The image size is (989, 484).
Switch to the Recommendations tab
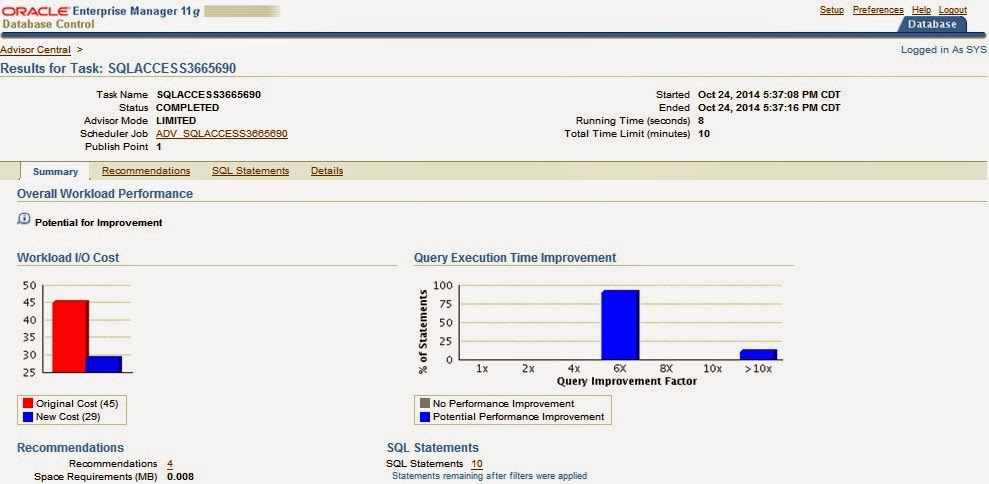click(x=146, y=170)
